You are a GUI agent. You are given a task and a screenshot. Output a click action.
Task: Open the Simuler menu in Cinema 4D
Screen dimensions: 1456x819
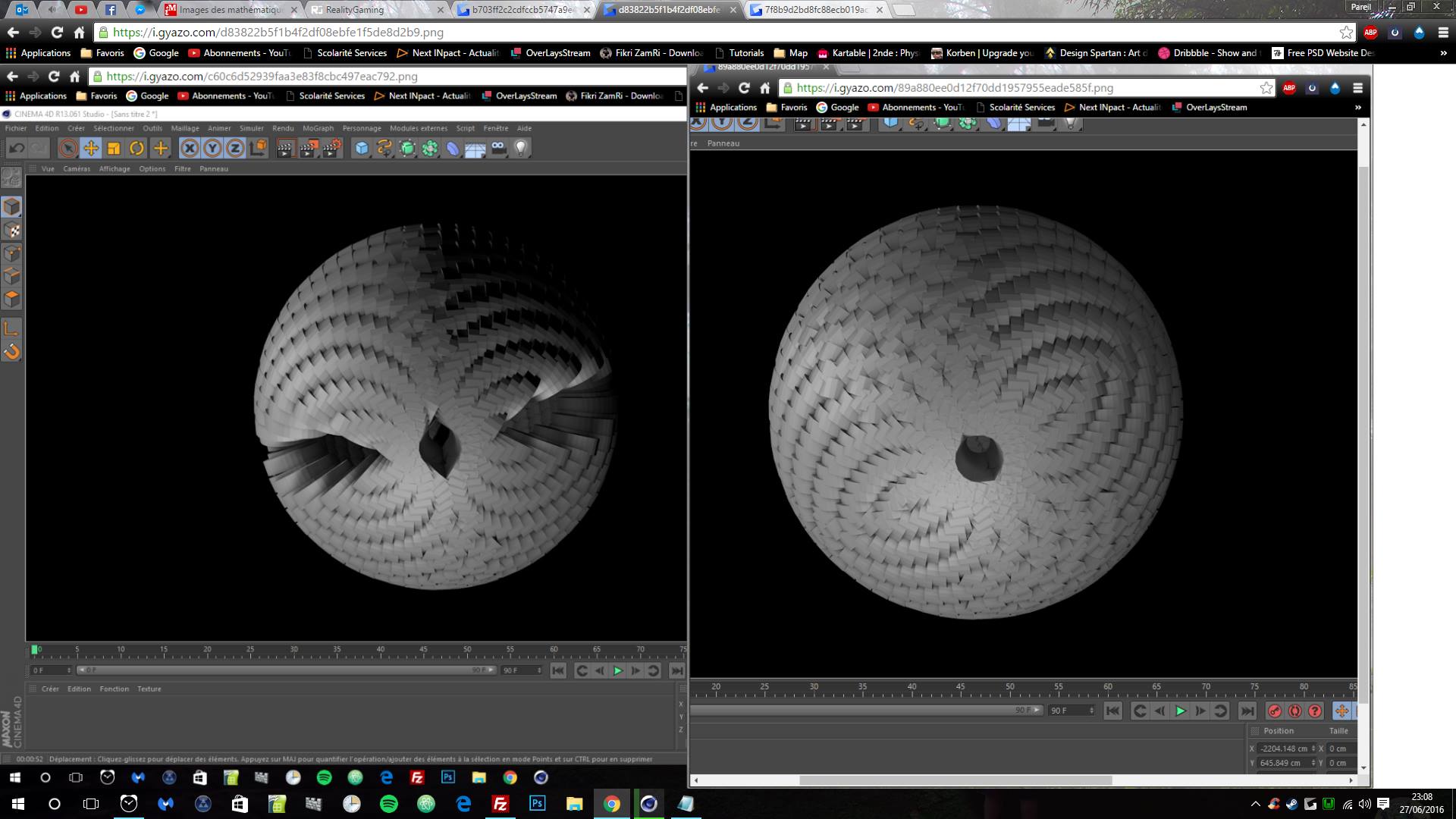pyautogui.click(x=252, y=128)
